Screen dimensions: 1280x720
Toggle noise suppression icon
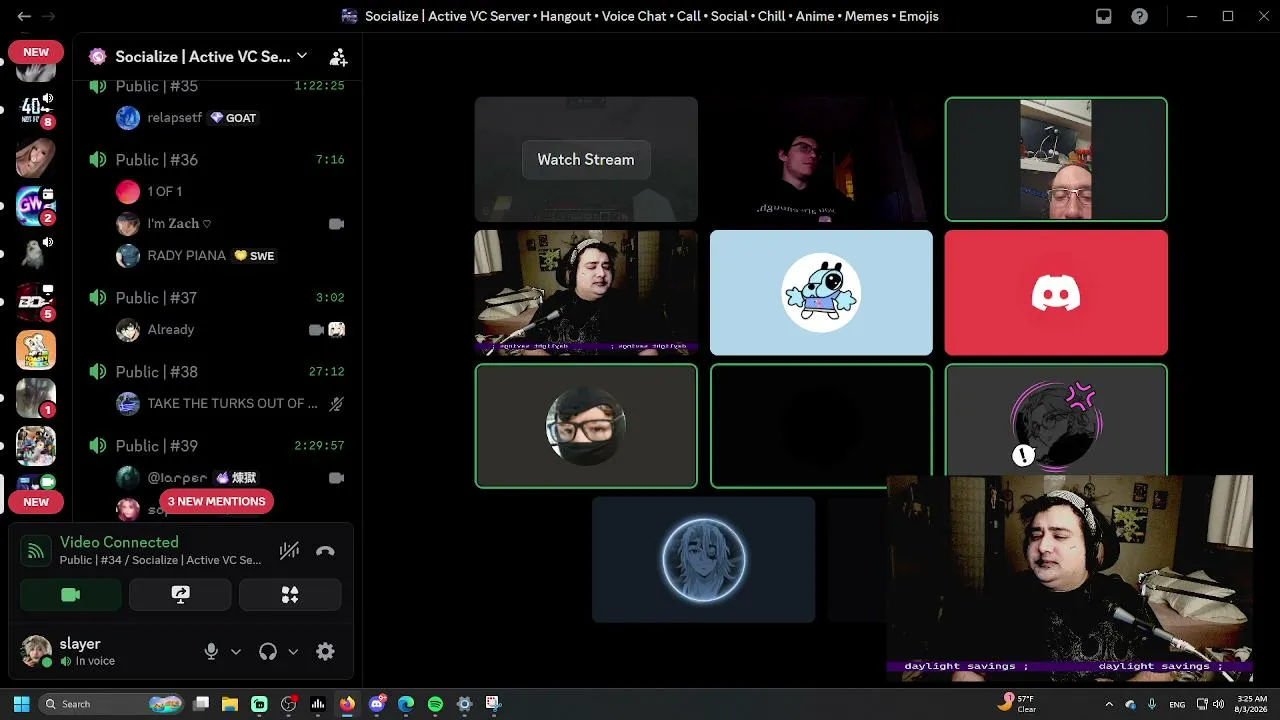(x=289, y=551)
